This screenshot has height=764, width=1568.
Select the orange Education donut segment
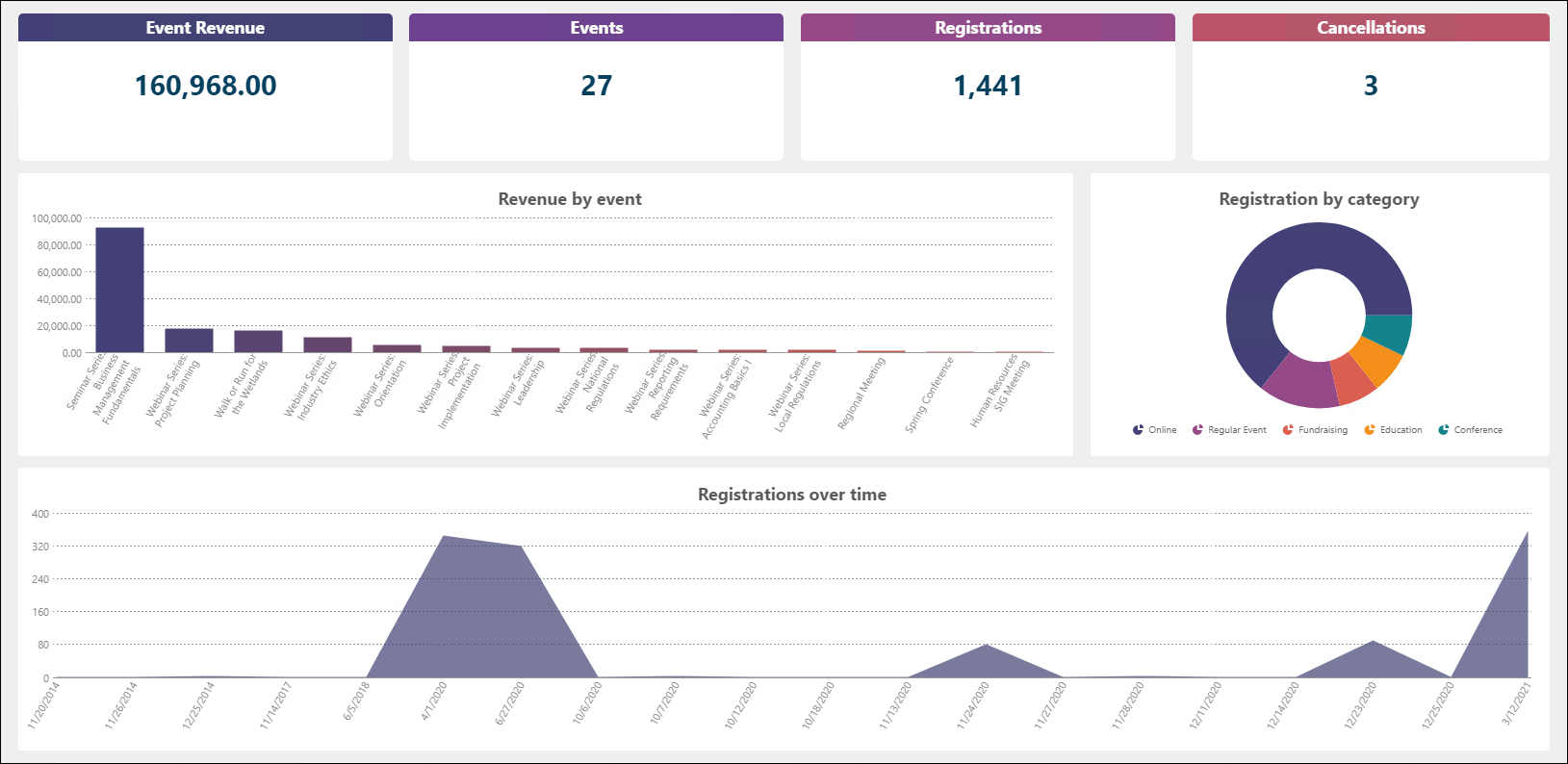coord(1376,361)
